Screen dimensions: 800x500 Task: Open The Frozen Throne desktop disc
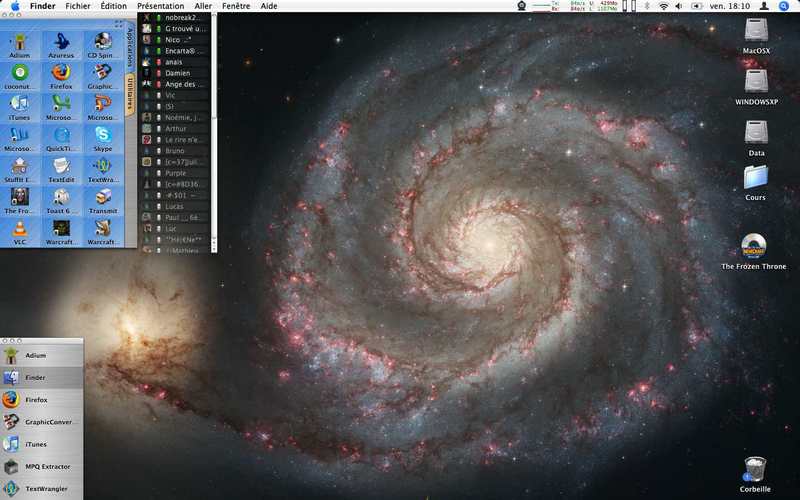click(x=756, y=247)
